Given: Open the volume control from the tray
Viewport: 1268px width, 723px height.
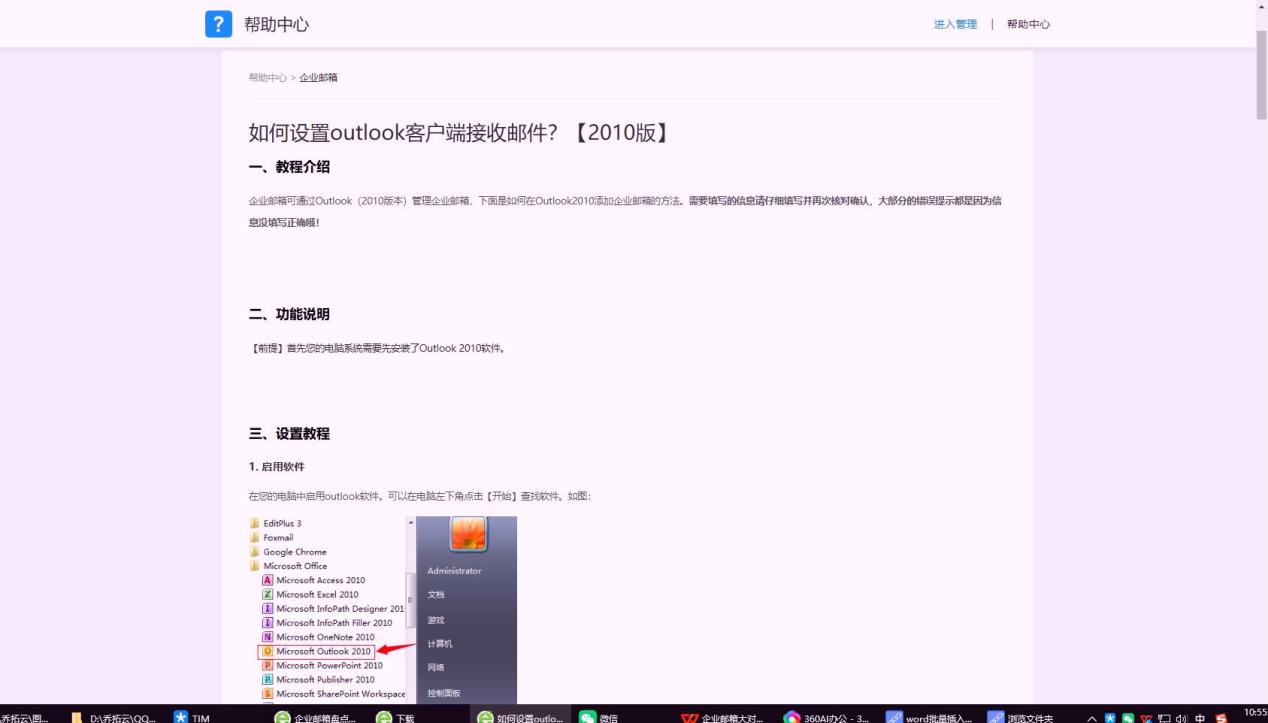Looking at the screenshot, I should (x=1182, y=717).
